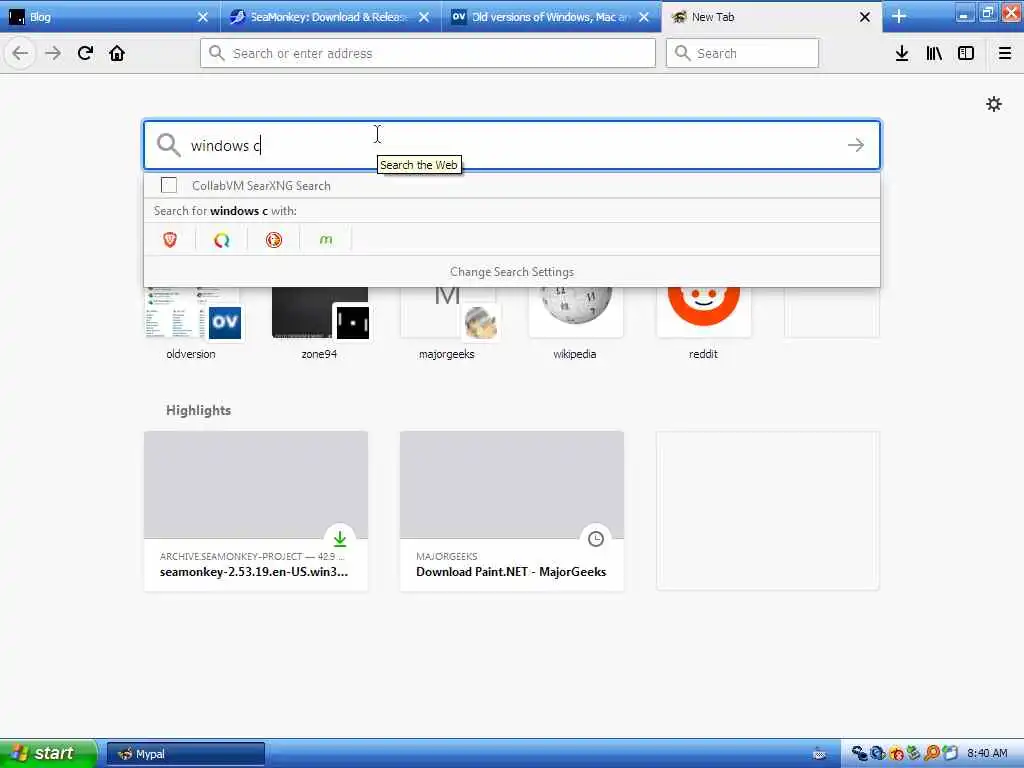
Task: Click the orange magnifier tray icon
Action: click(932, 754)
